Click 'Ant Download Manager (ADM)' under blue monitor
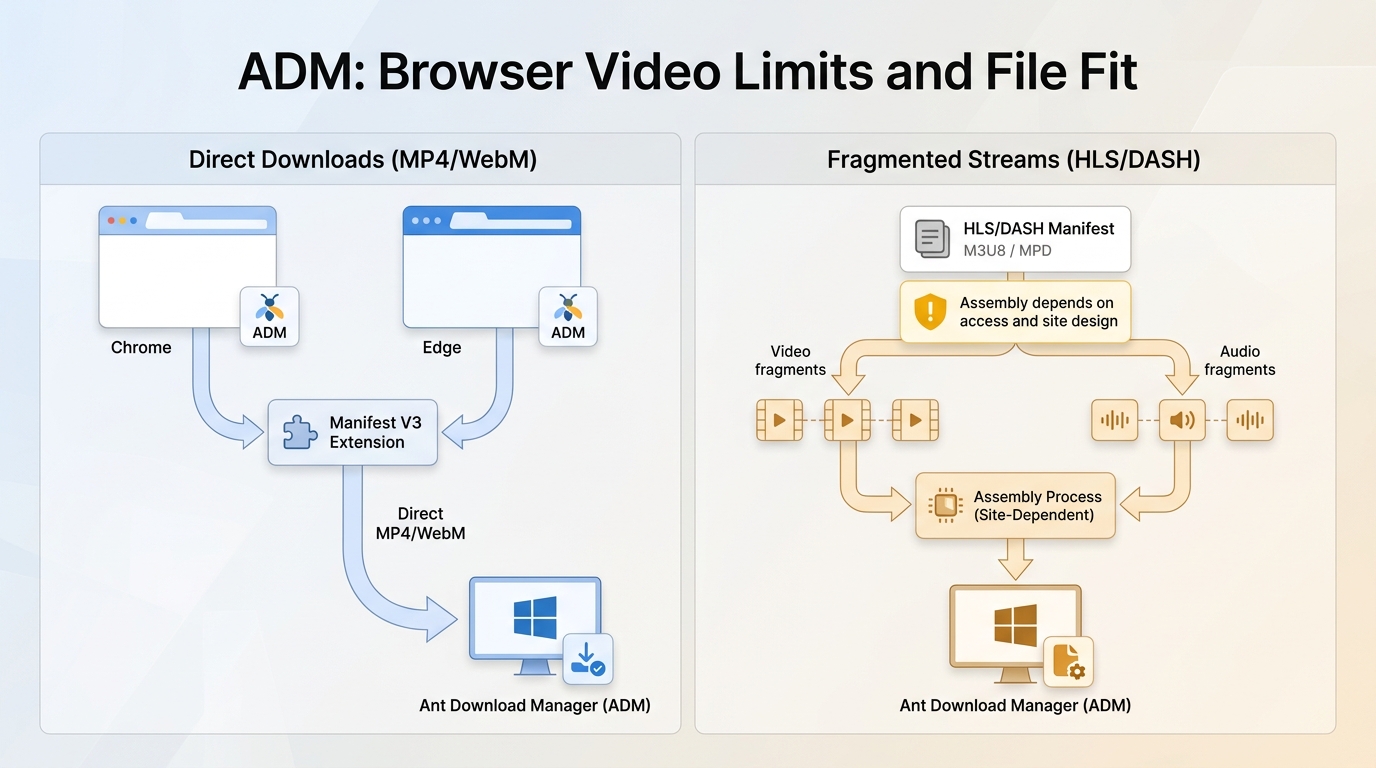This screenshot has width=1376, height=768. [535, 705]
